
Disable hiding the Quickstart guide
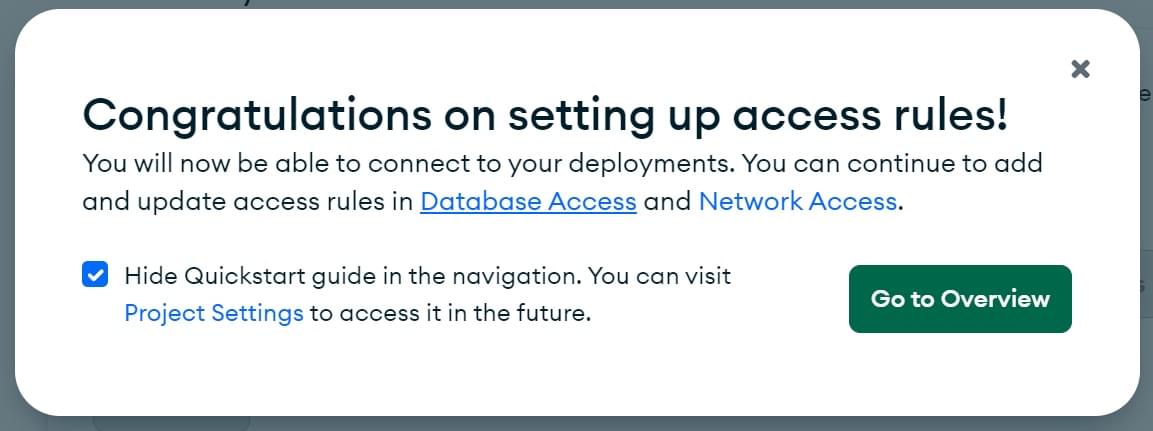click(x=95, y=275)
